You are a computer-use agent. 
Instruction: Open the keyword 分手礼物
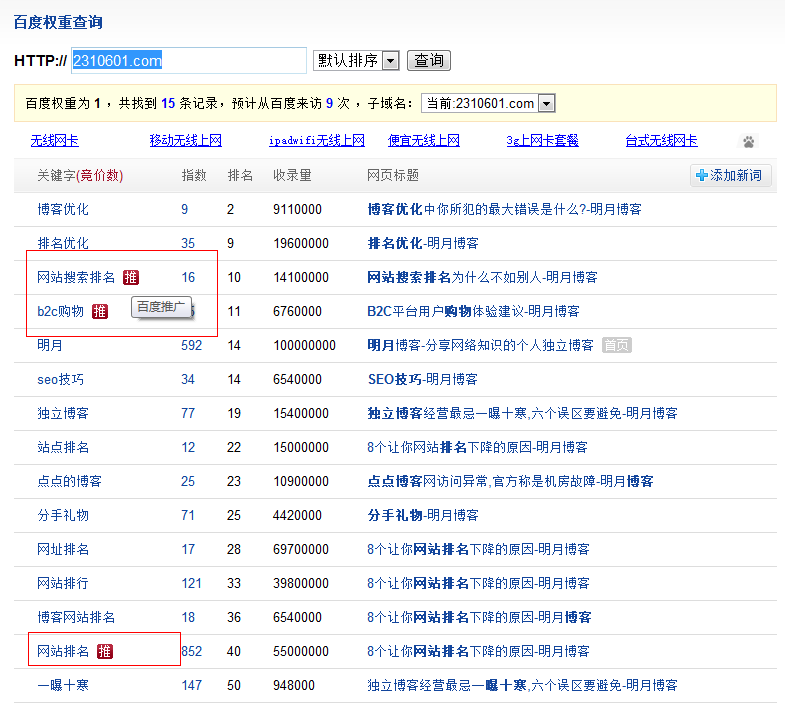63,515
